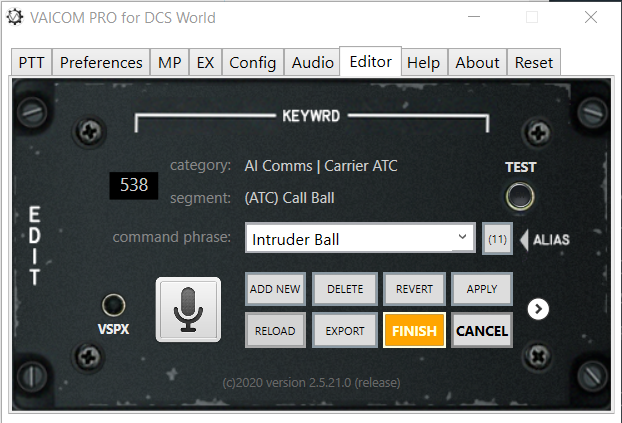Open the Preferences tab
622x423 pixels.
pos(101,62)
